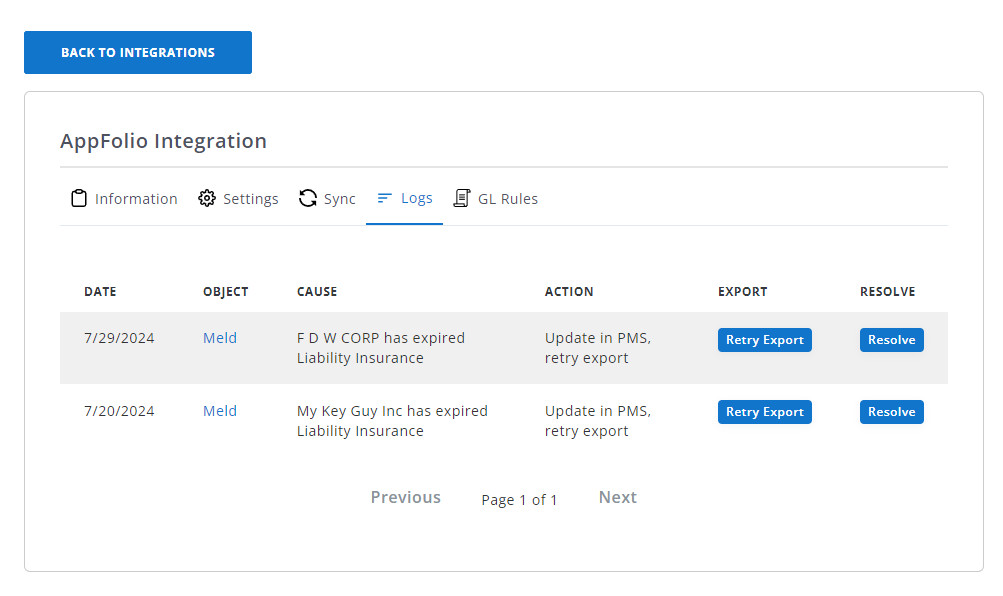Open the Meld link dated 7/29/2024

coord(220,338)
